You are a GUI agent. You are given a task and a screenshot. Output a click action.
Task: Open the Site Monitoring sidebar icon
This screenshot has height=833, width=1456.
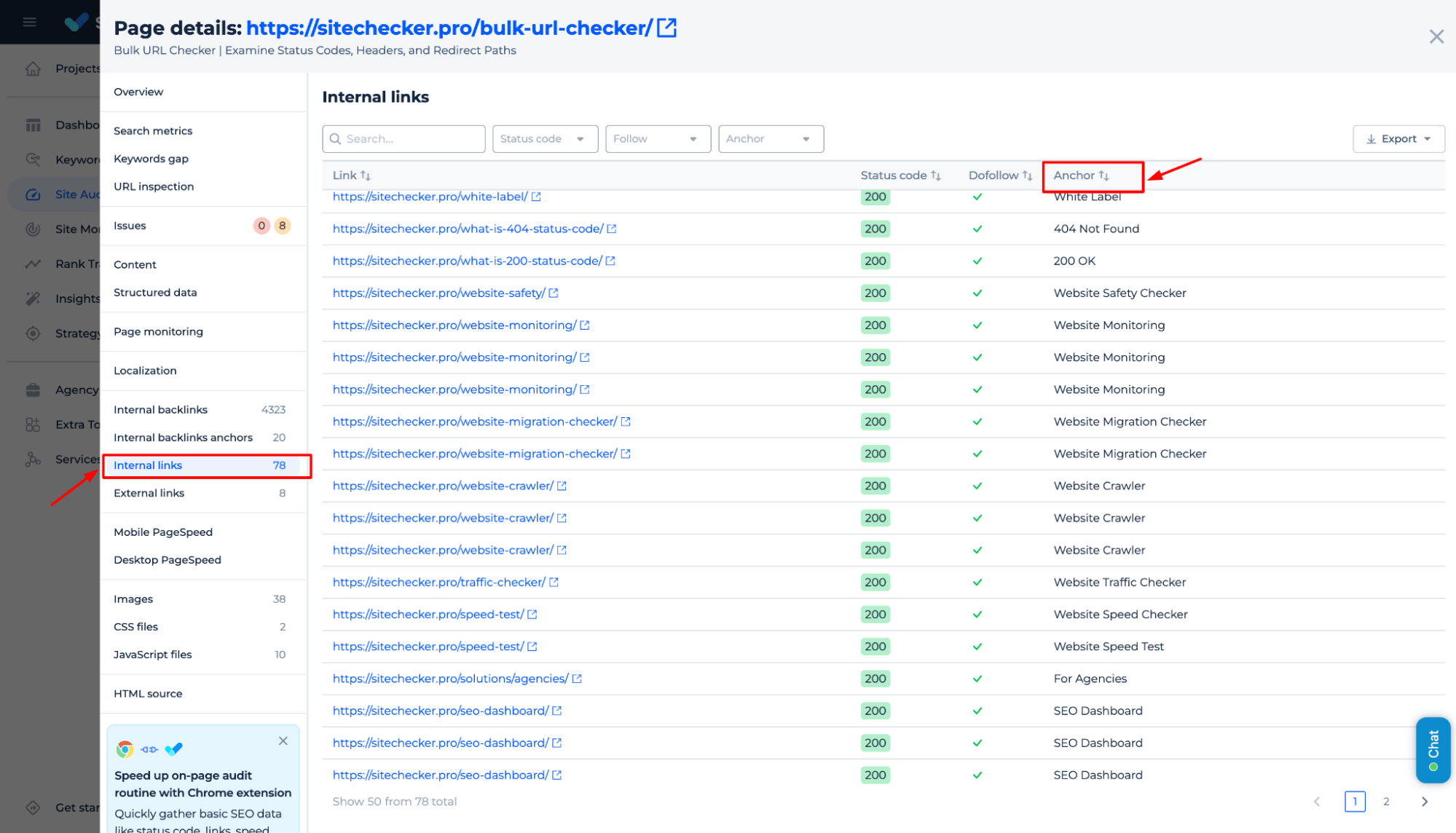tap(33, 229)
